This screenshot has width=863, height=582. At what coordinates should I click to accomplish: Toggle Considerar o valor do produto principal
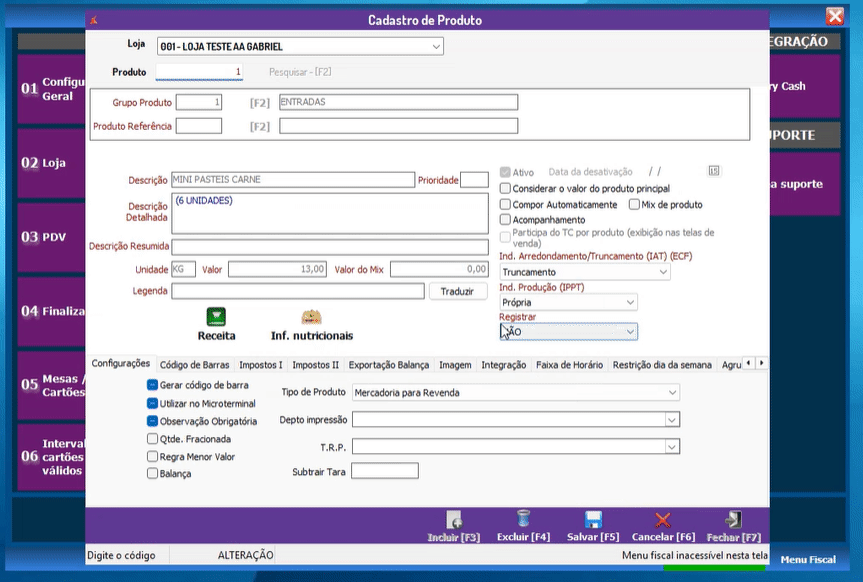click(505, 188)
